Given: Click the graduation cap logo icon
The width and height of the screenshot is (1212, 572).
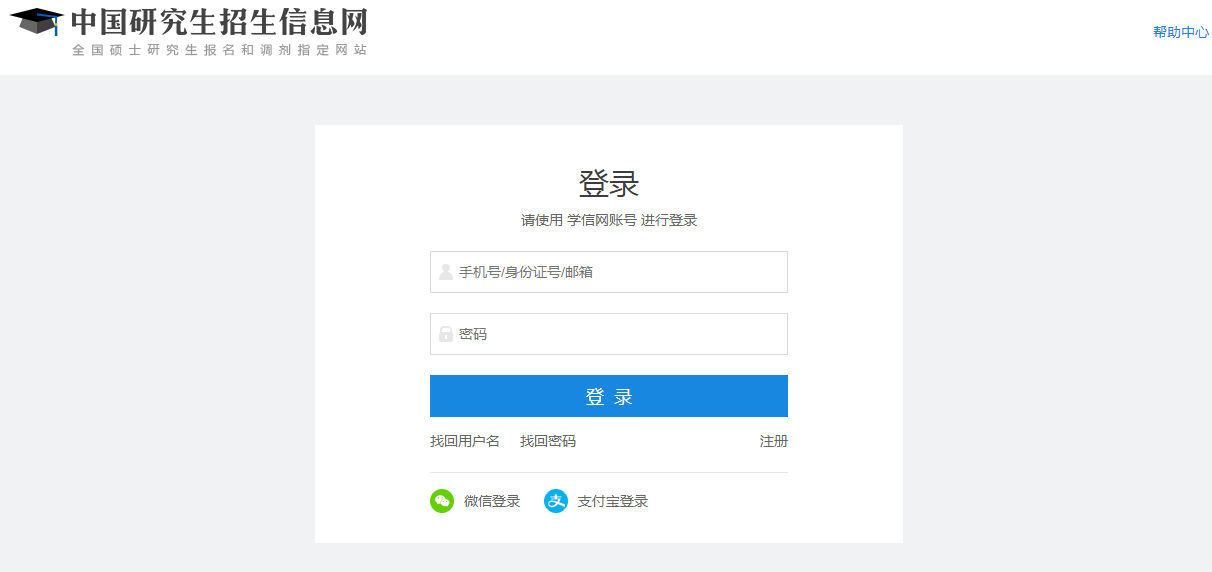Looking at the screenshot, I should coord(36,21).
